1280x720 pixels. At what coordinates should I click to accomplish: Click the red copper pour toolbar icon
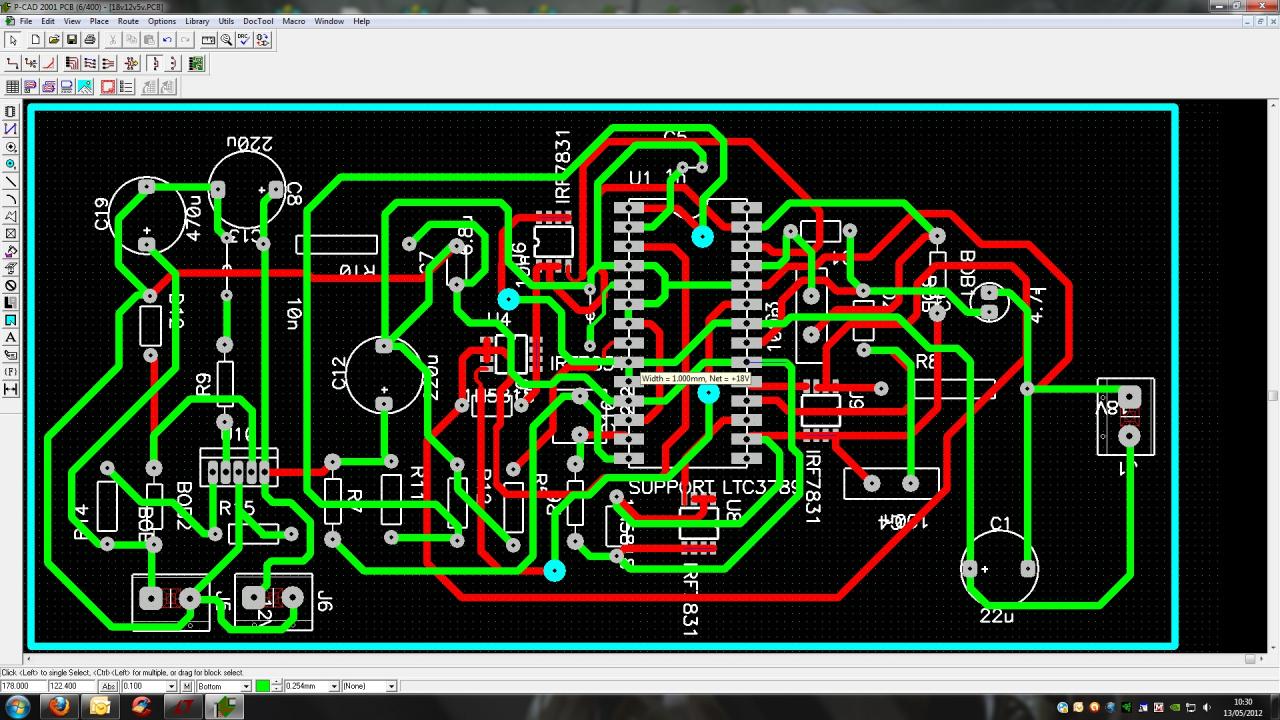pyautogui.click(x=108, y=87)
